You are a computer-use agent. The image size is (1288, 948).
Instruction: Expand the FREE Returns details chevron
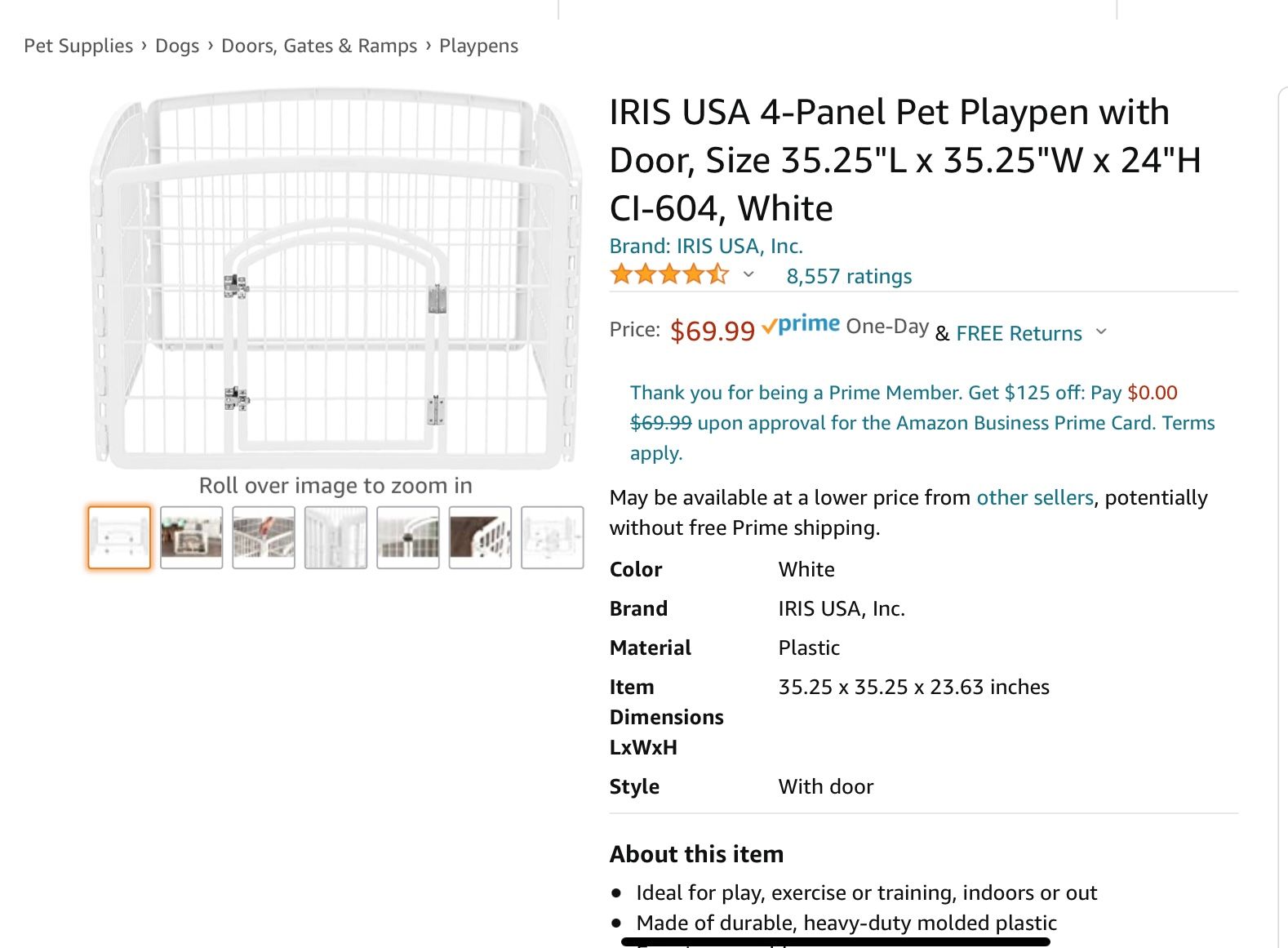click(1101, 332)
